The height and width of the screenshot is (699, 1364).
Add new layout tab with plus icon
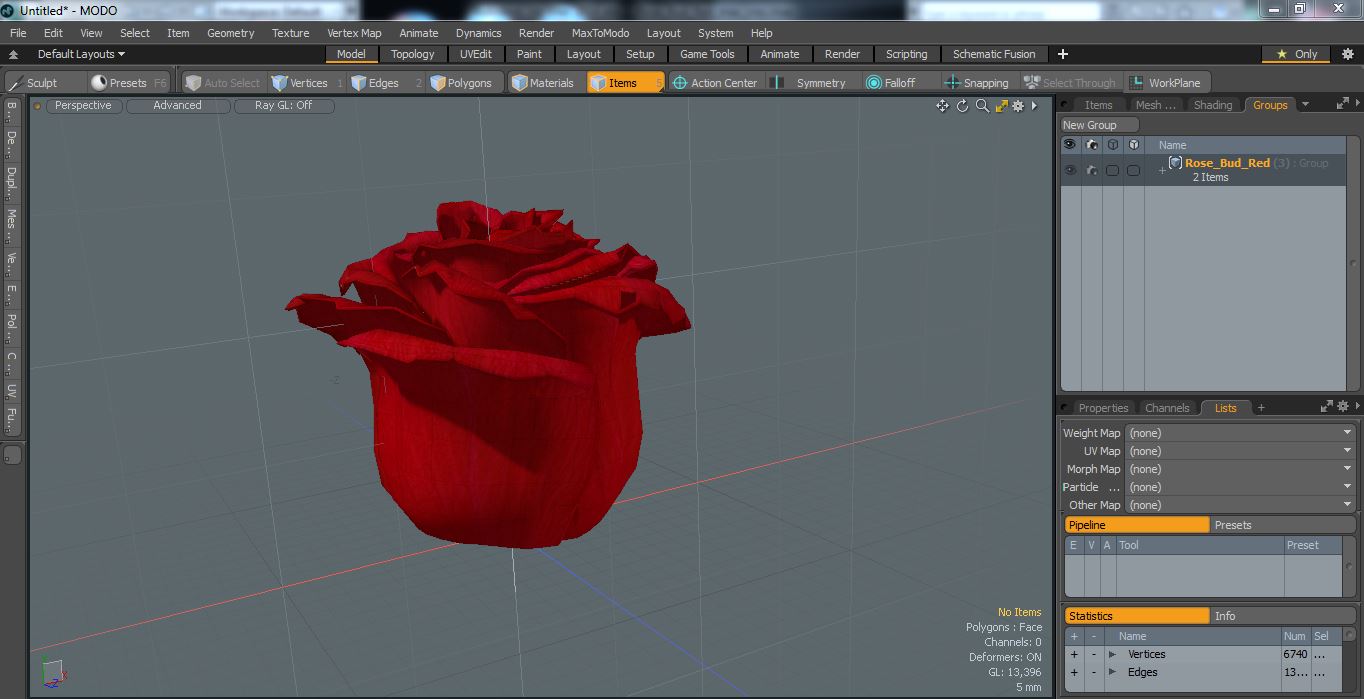[1063, 54]
